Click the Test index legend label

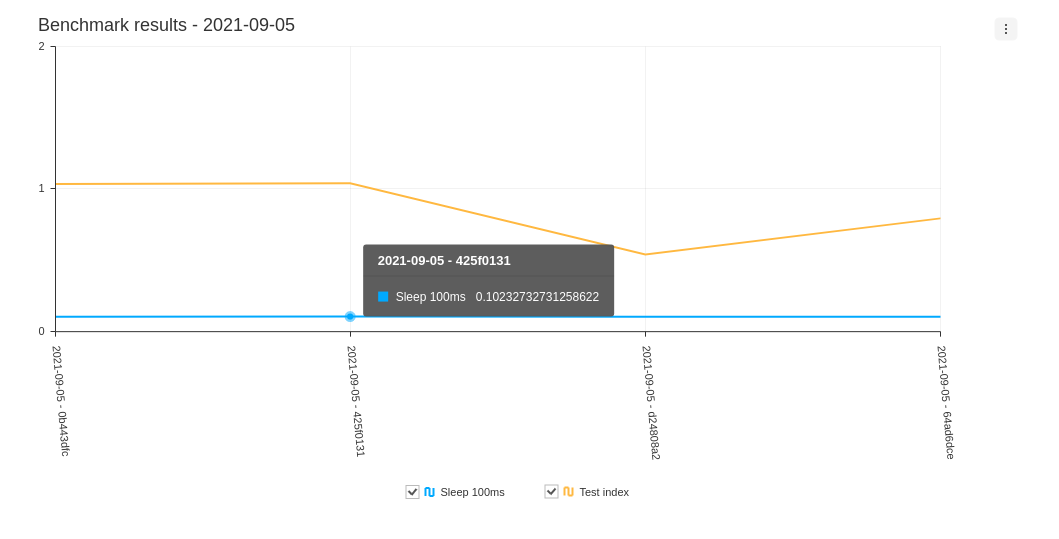click(604, 492)
